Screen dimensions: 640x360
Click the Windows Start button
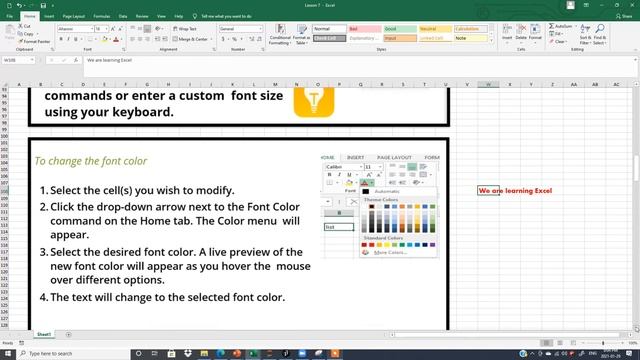point(8,353)
